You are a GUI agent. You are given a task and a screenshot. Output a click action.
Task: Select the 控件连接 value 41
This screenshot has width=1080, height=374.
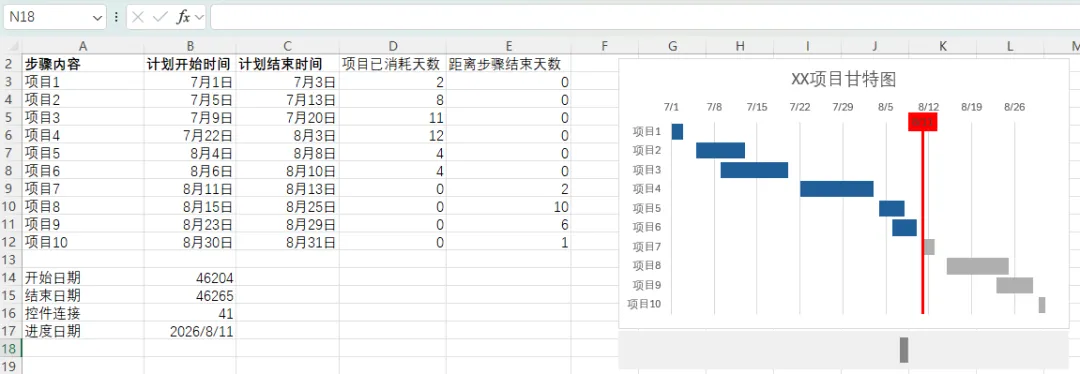tap(190, 313)
